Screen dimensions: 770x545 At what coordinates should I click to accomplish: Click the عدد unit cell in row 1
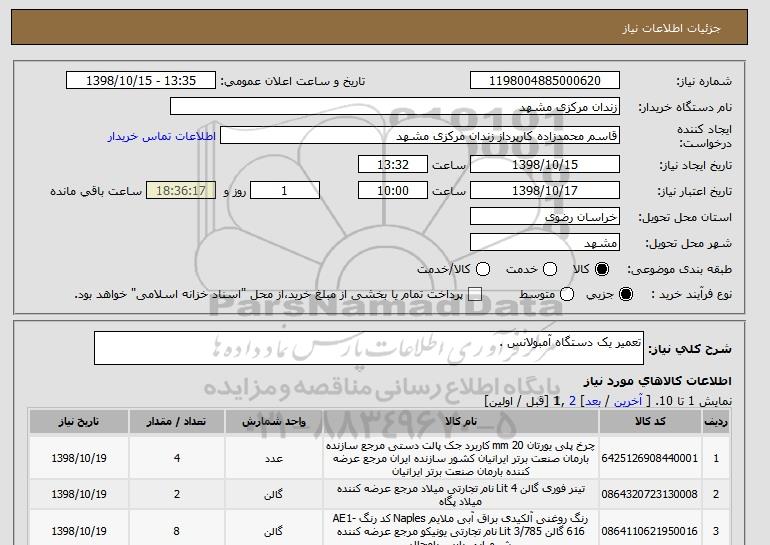(x=274, y=458)
